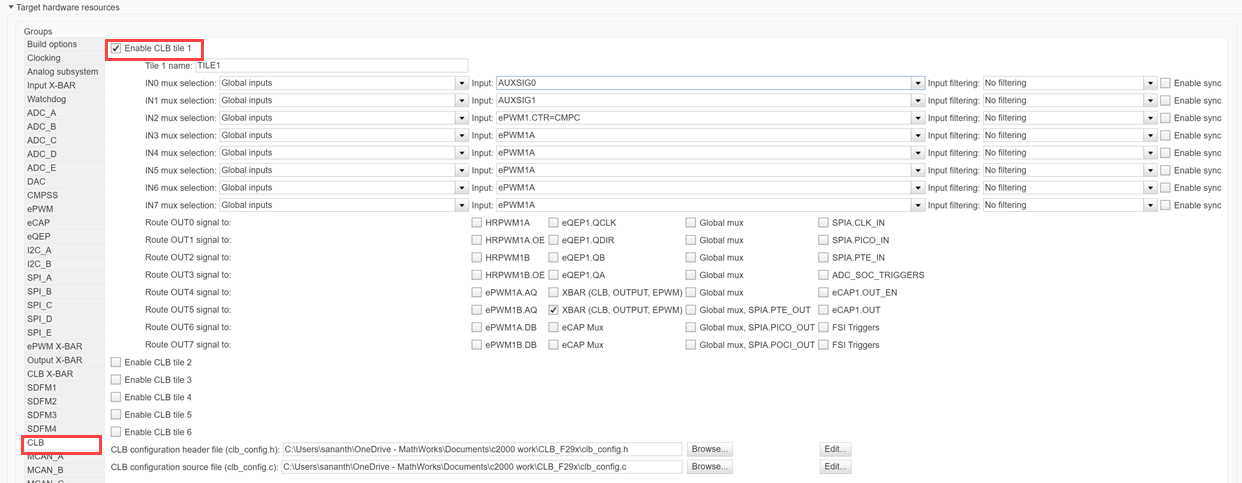Open Input dropdown showing ePWM1.CTR=CMPC
The height and width of the screenshot is (483, 1242).
coord(918,118)
